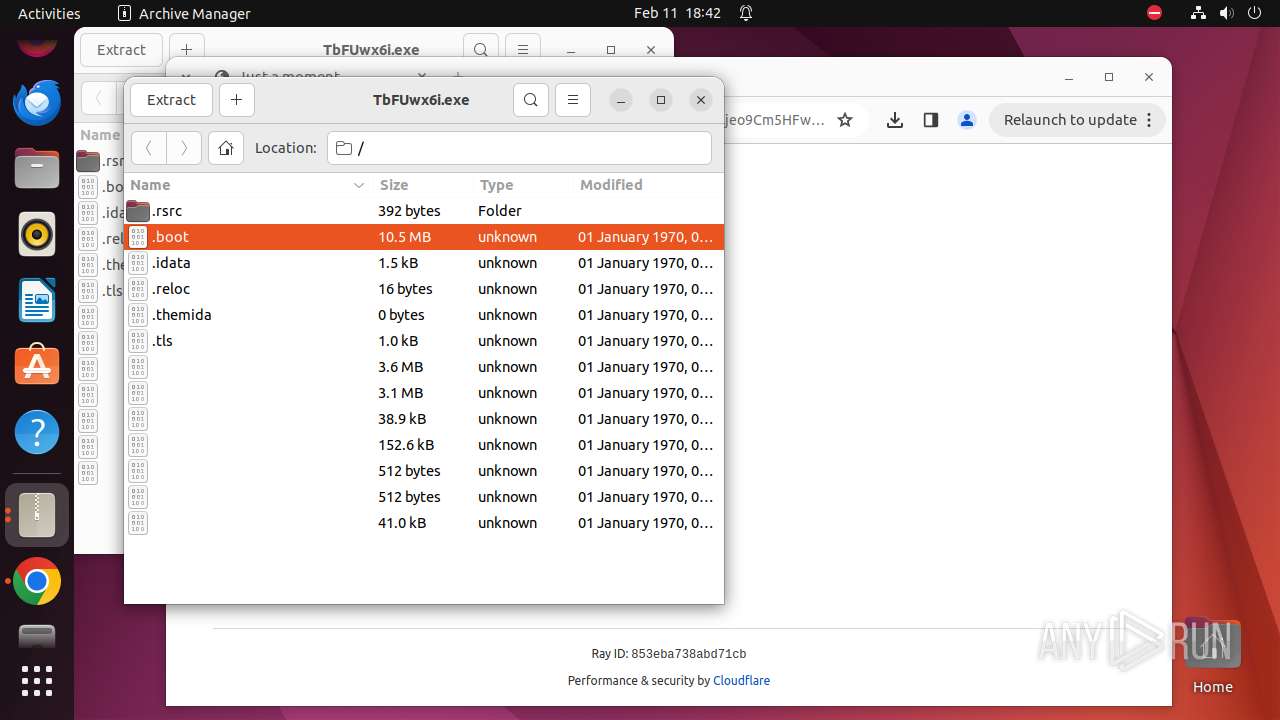1280x720 pixels.
Task: Open Help from the dock
Action: point(37,433)
